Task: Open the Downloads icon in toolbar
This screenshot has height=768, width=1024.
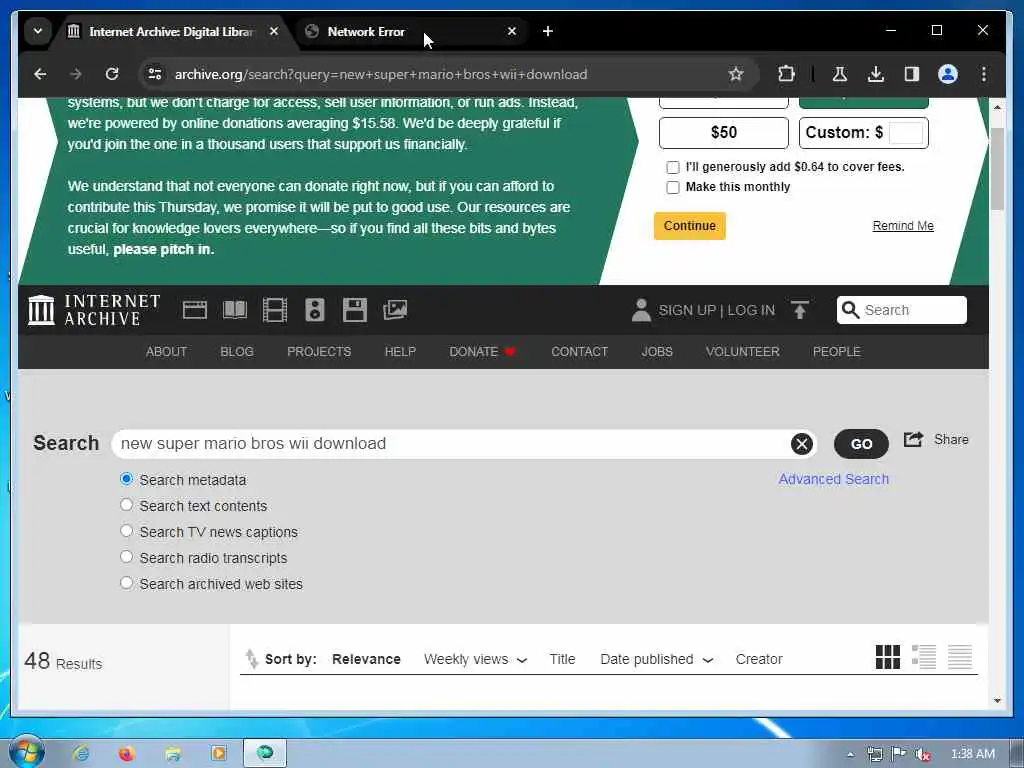Action: coord(876,74)
